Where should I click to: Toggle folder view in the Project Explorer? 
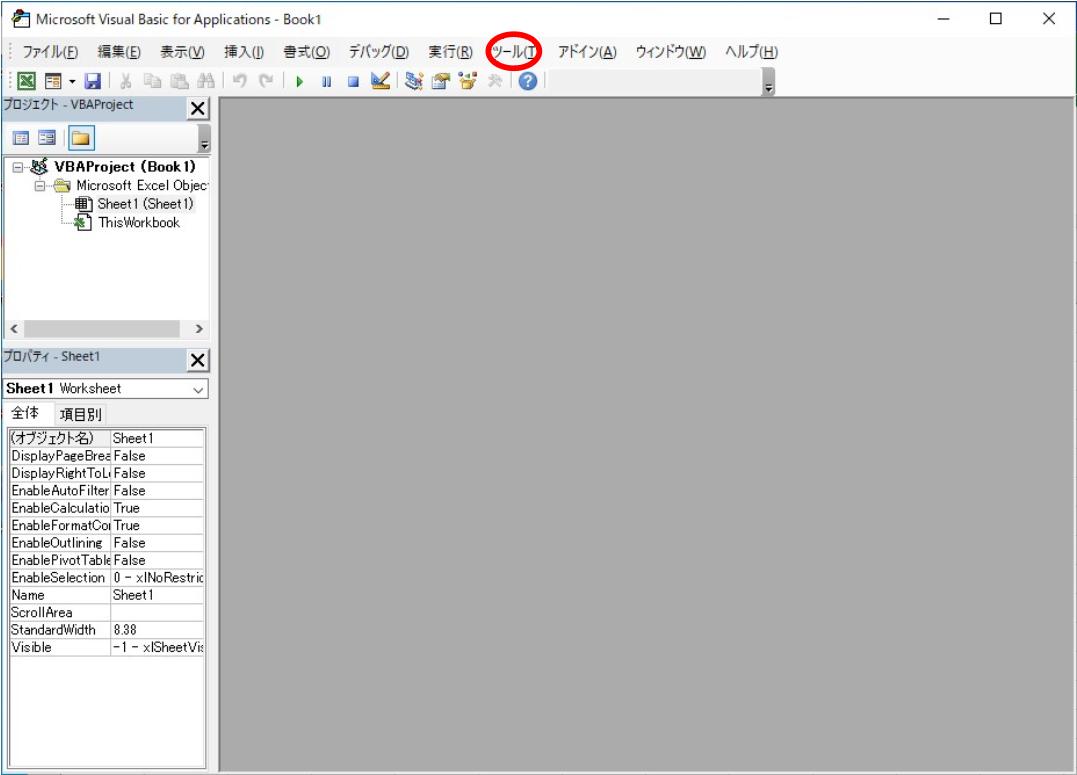click(78, 135)
